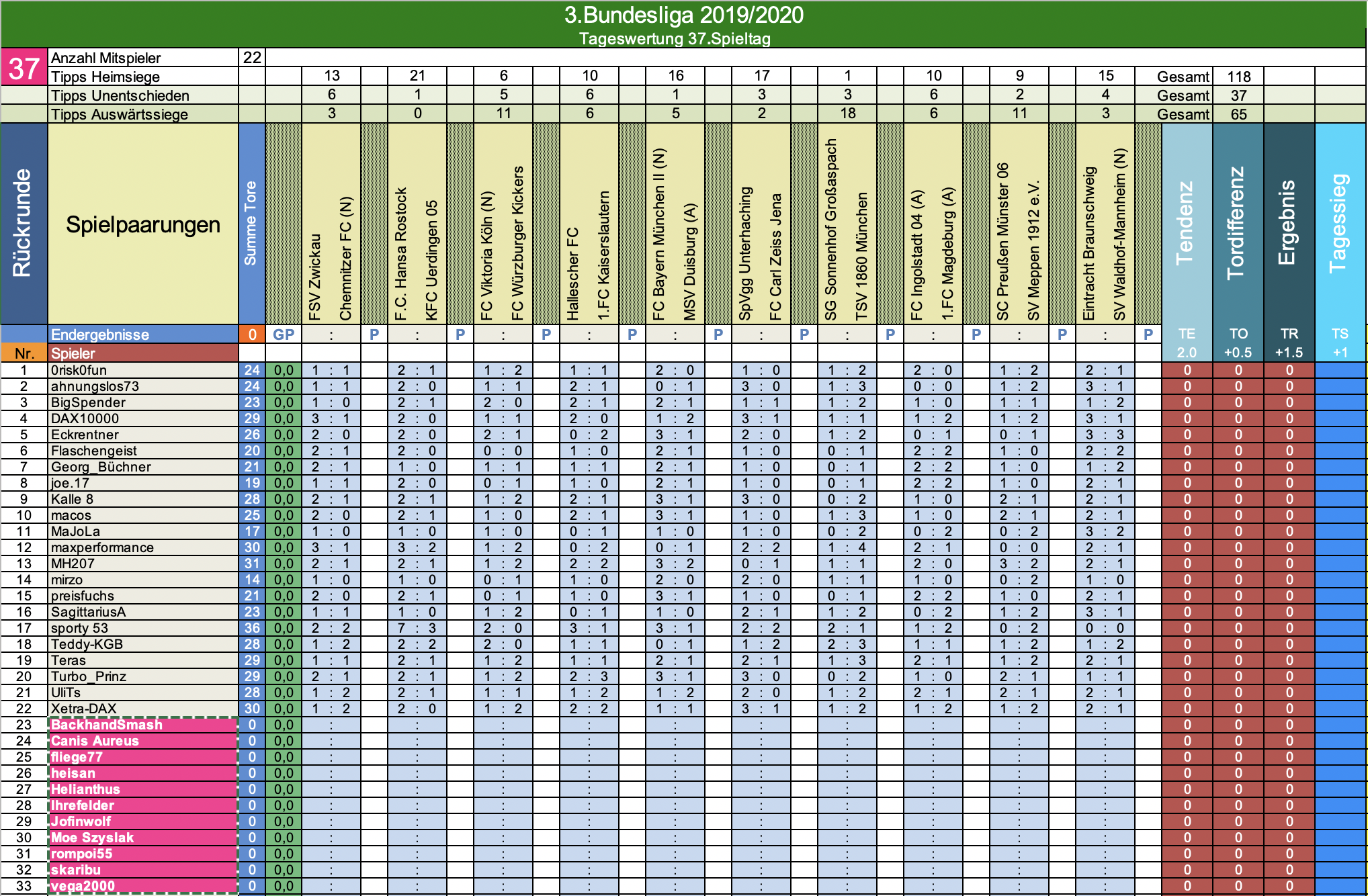The width and height of the screenshot is (1368, 896).
Task: Select the pink 'Helianthus' player cell
Action: [x=143, y=789]
